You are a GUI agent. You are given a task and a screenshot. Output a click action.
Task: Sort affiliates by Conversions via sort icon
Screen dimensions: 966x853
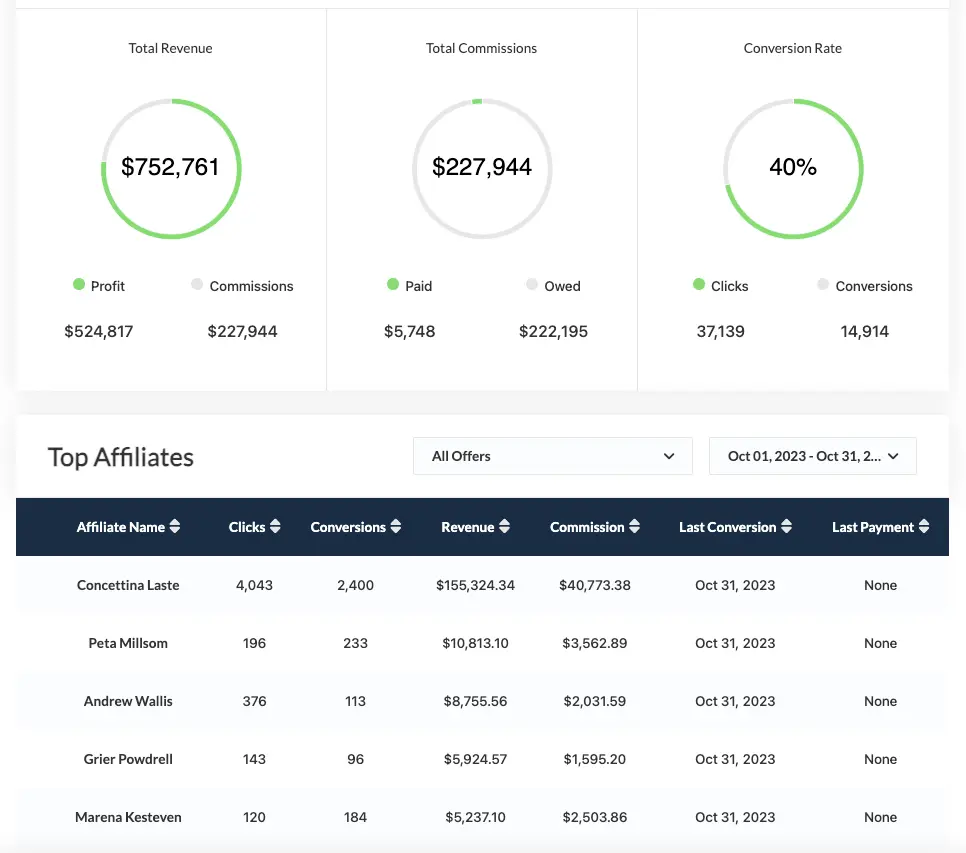coord(397,527)
